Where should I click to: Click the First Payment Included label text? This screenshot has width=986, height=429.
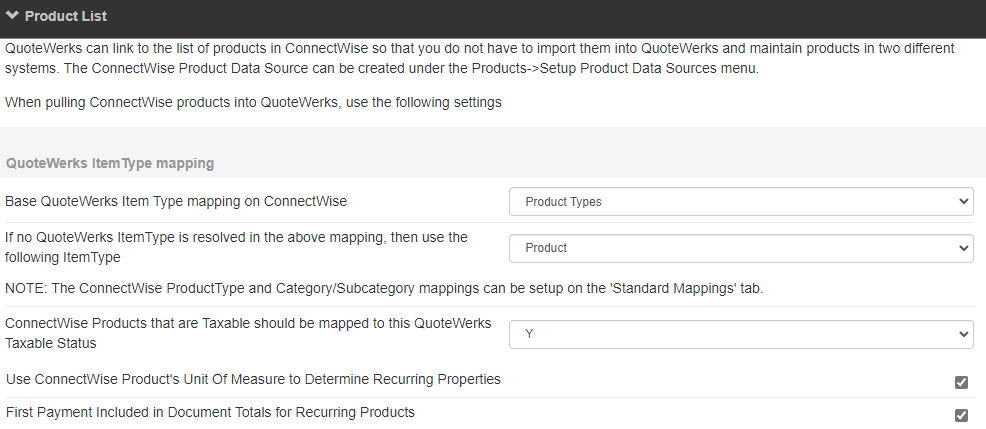[210, 412]
